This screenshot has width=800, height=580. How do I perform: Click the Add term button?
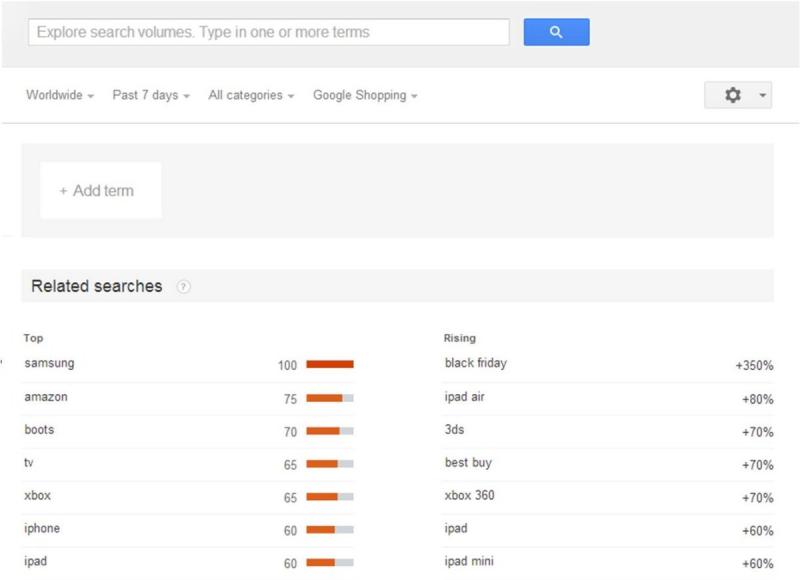(101, 191)
